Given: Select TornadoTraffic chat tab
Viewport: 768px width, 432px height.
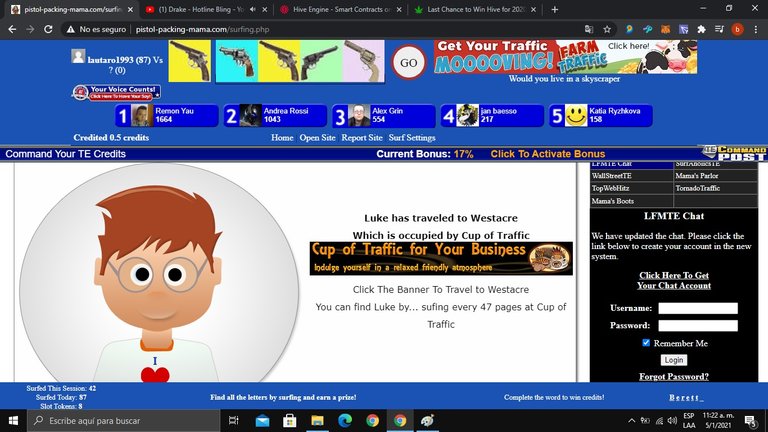Looking at the screenshot, I should click(715, 188).
